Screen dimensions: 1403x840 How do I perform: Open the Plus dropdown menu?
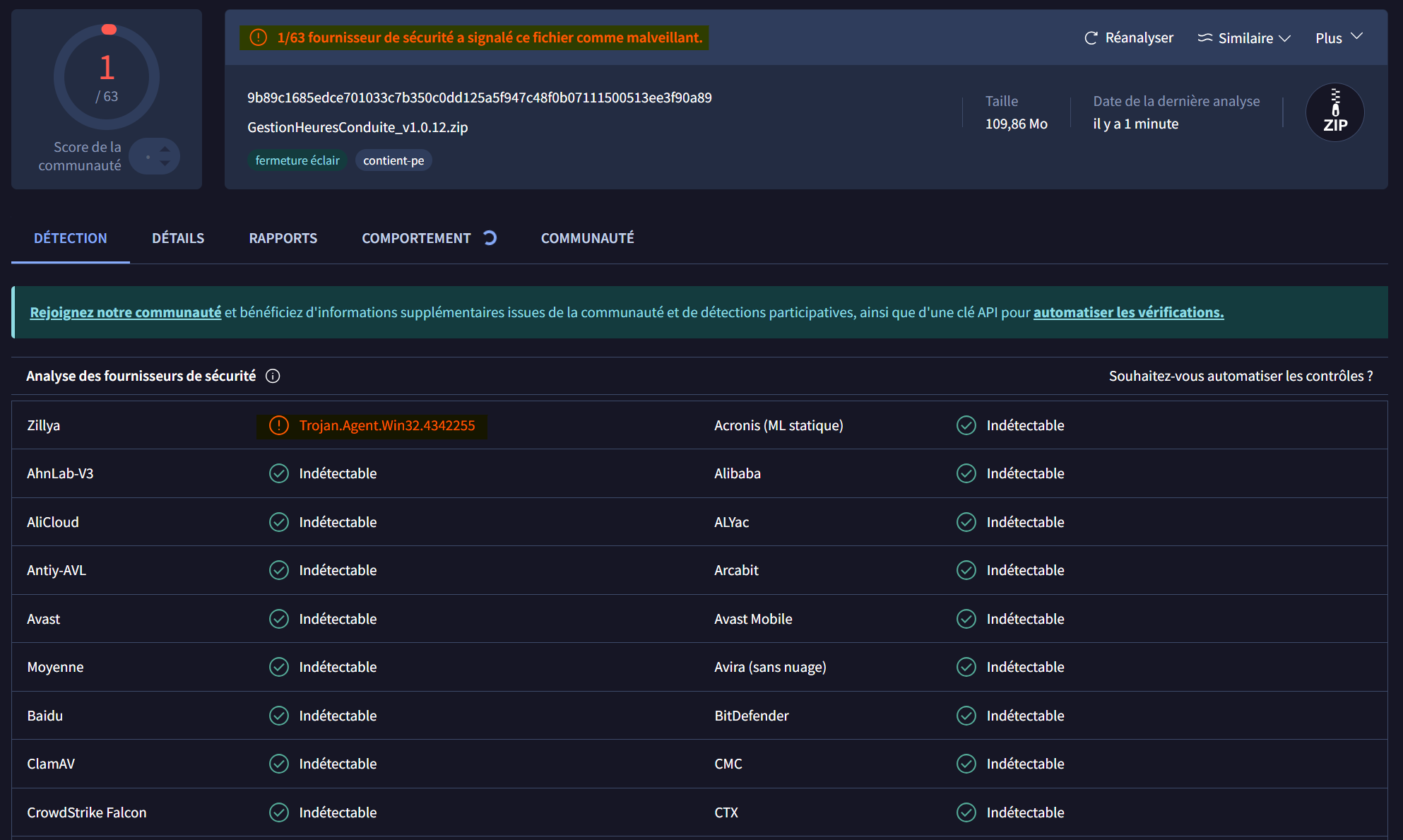point(1338,38)
